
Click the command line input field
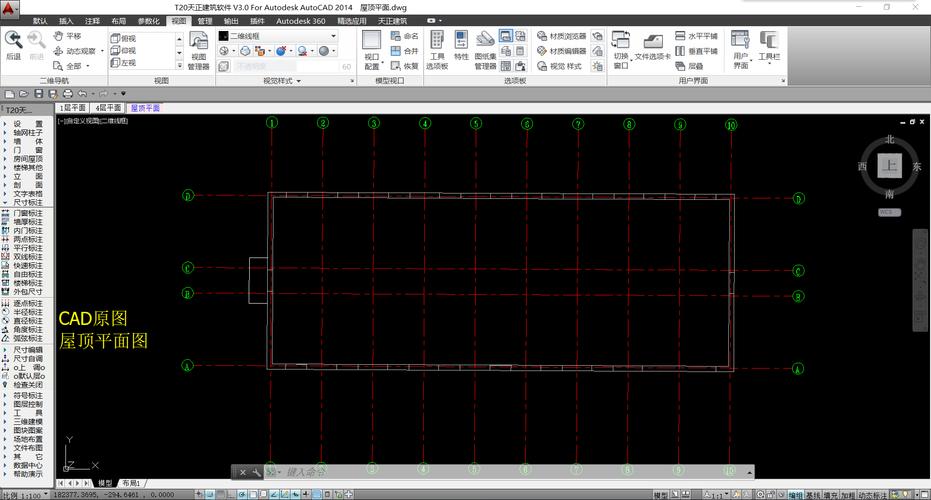click(x=511, y=472)
